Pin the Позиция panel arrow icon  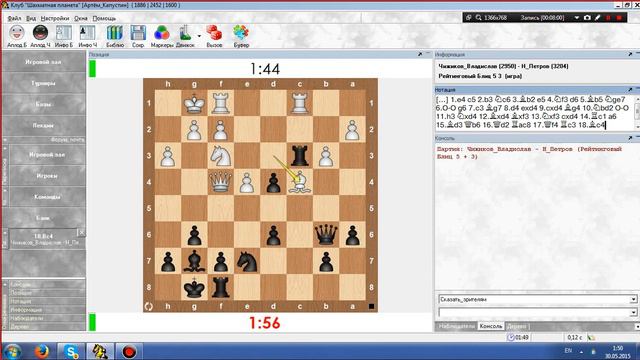click(420, 54)
